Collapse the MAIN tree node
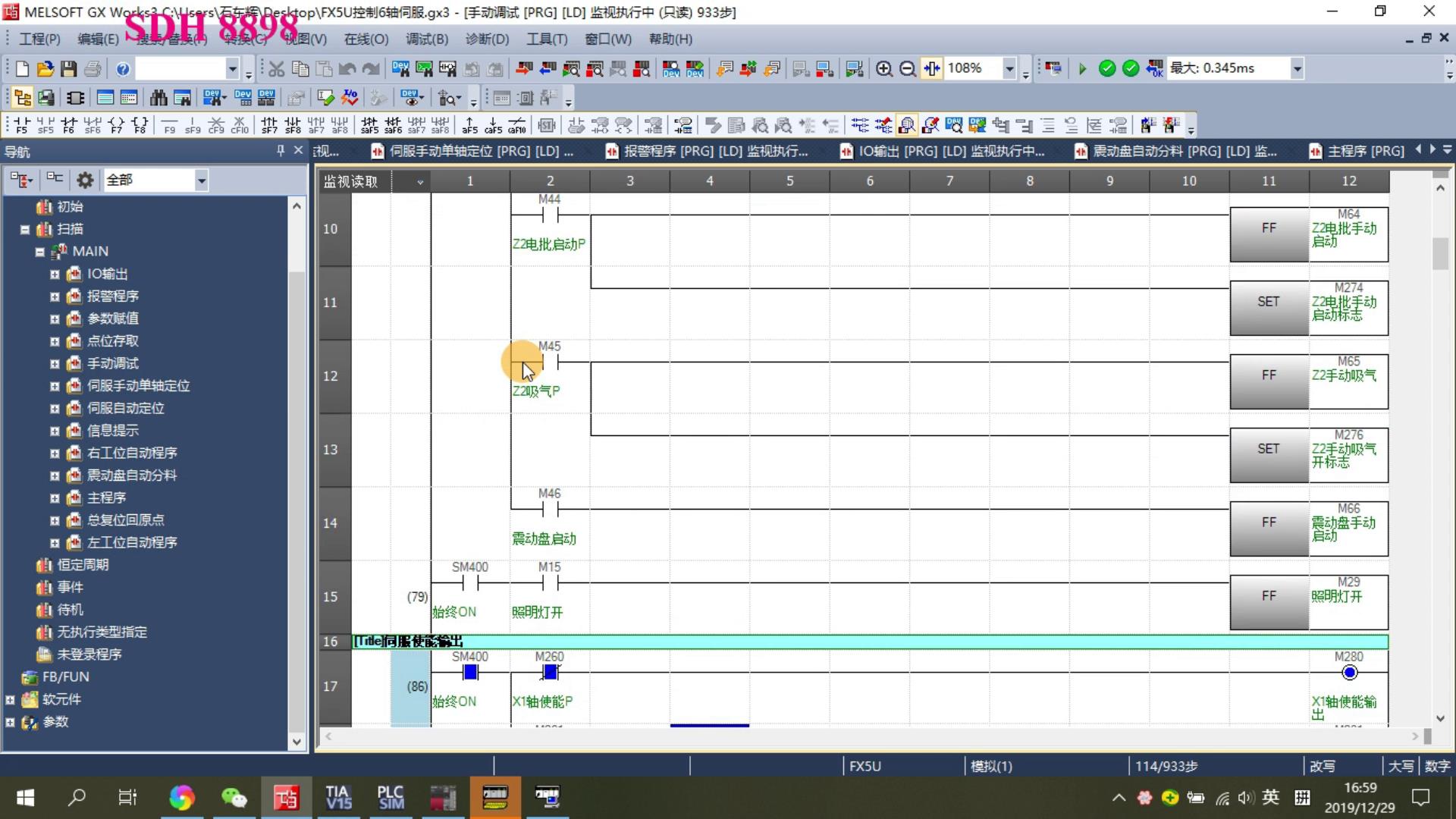The width and height of the screenshot is (1456, 819). click(x=39, y=252)
